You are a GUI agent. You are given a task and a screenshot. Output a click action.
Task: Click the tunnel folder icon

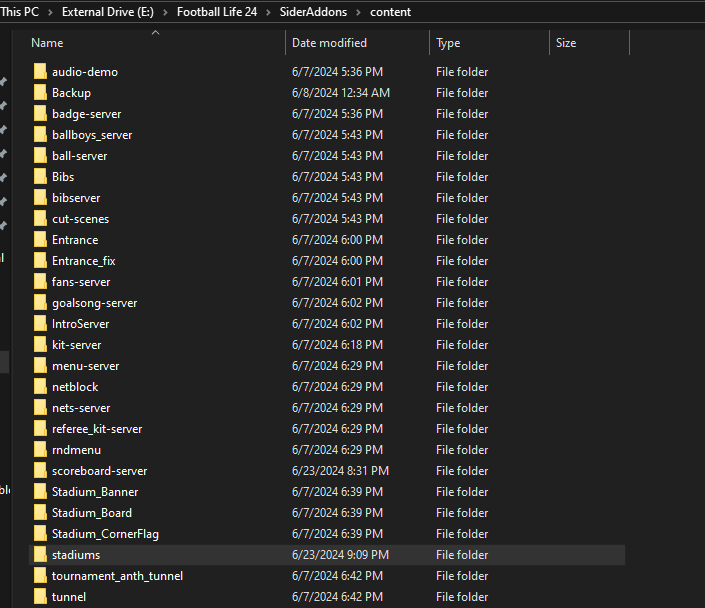tap(40, 596)
